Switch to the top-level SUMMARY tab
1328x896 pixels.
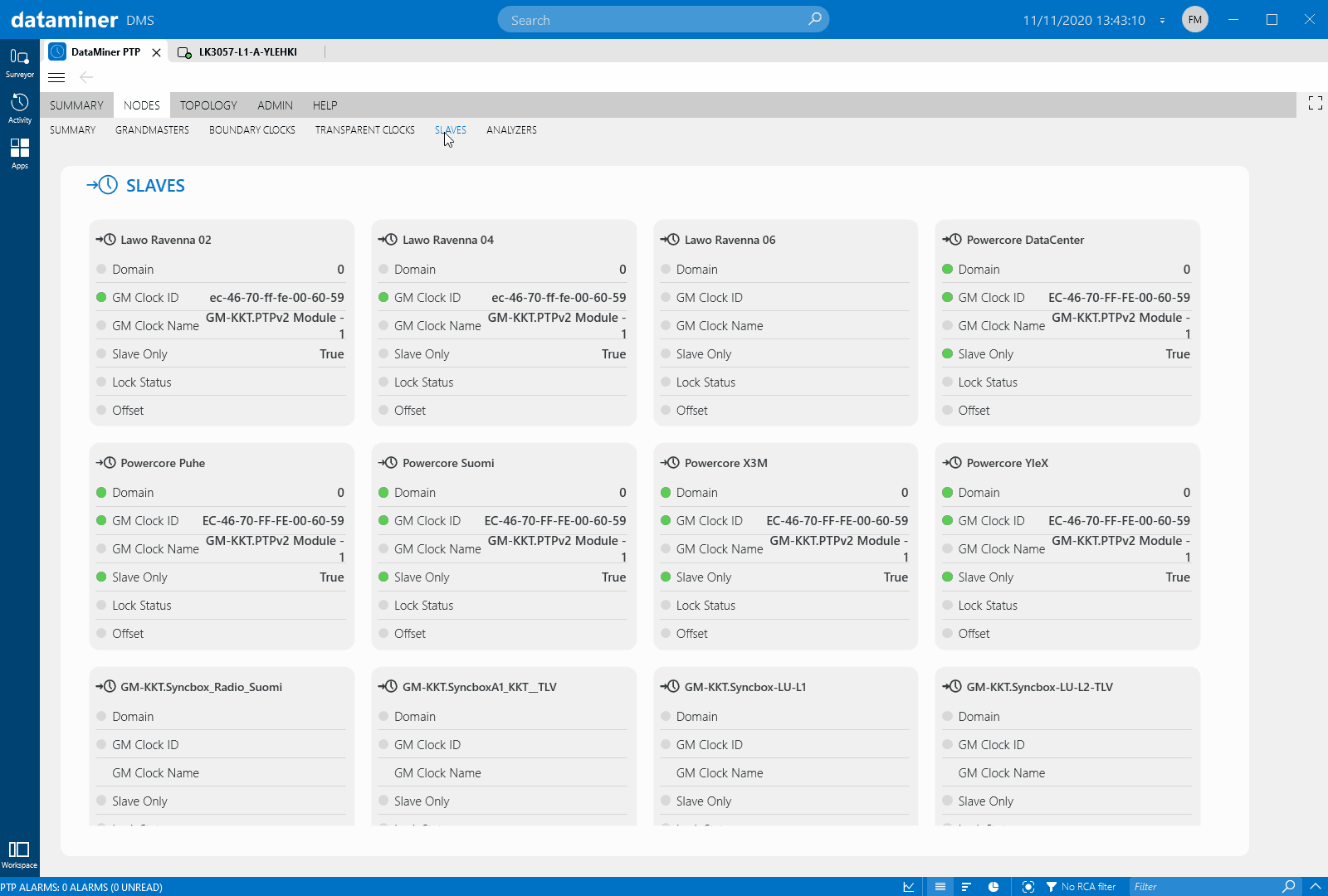click(x=76, y=105)
